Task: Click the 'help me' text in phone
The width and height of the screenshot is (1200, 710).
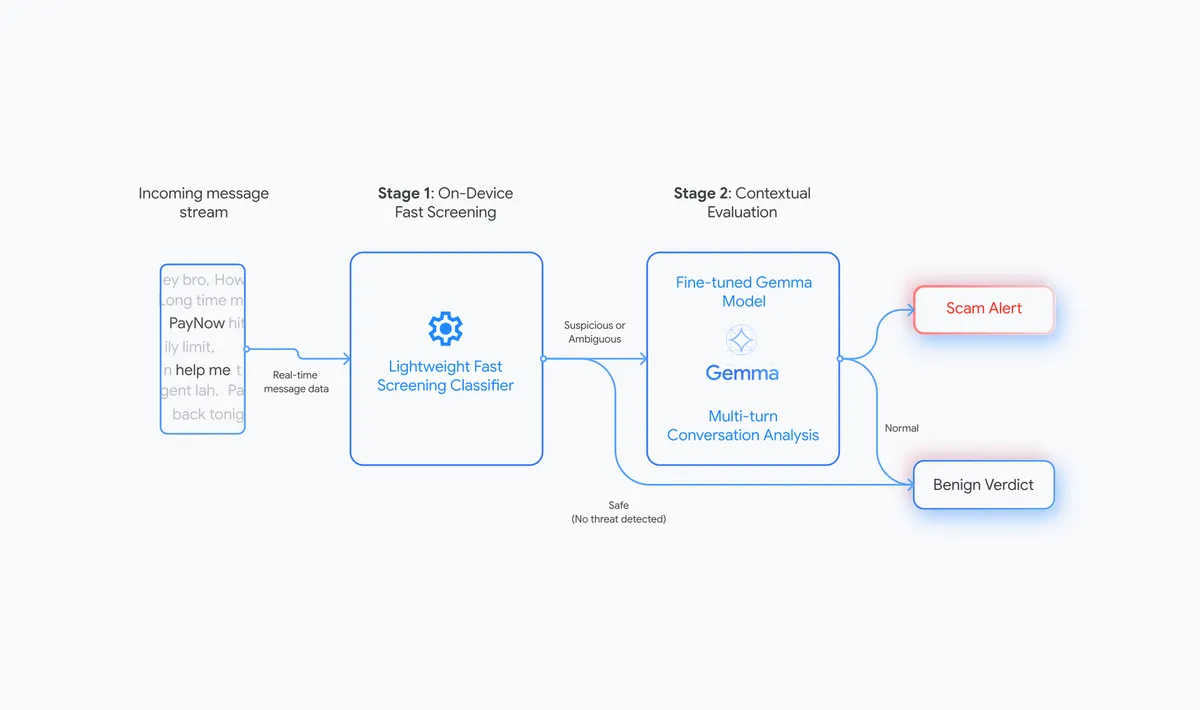Action: click(x=203, y=370)
